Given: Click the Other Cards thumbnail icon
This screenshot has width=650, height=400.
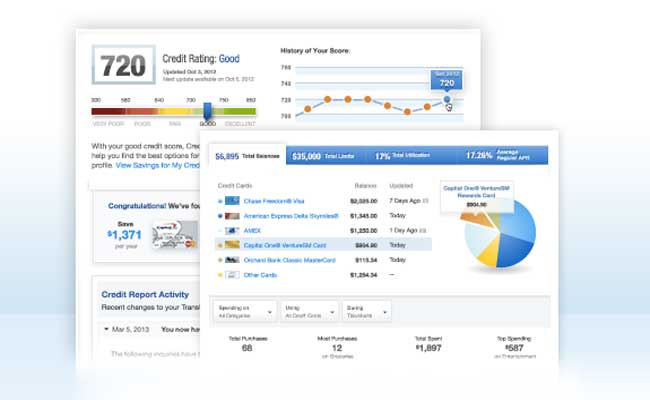Looking at the screenshot, I should coord(232,275).
